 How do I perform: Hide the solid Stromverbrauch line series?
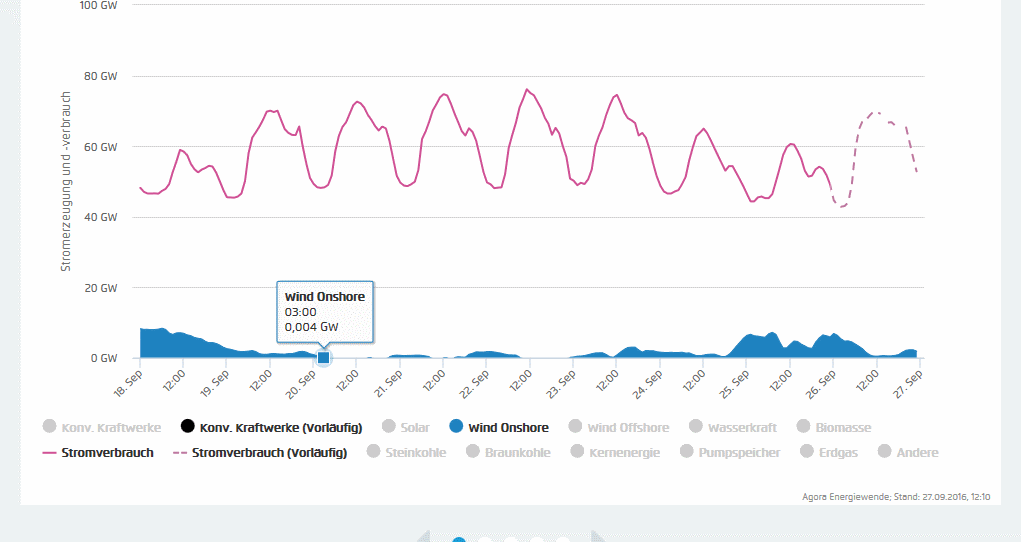coord(98,452)
